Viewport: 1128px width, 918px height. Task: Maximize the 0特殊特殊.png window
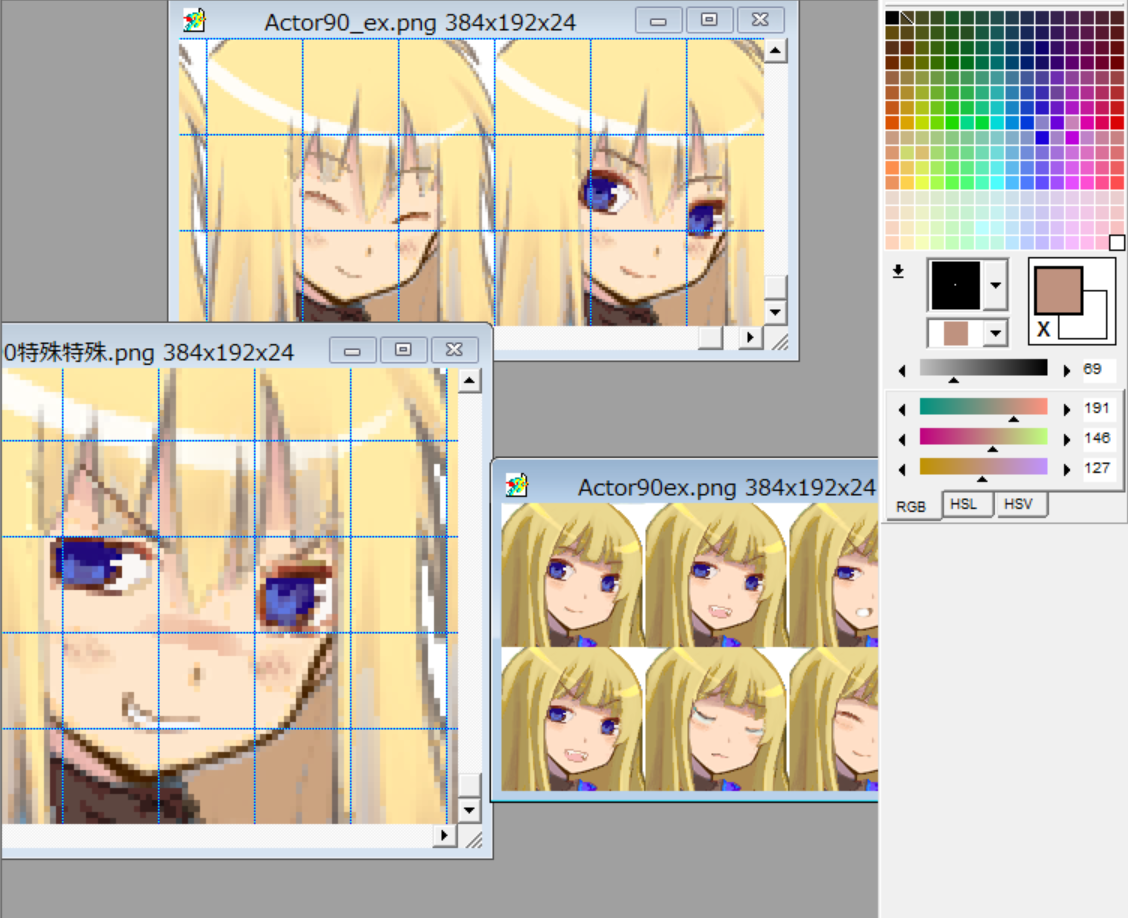(403, 350)
